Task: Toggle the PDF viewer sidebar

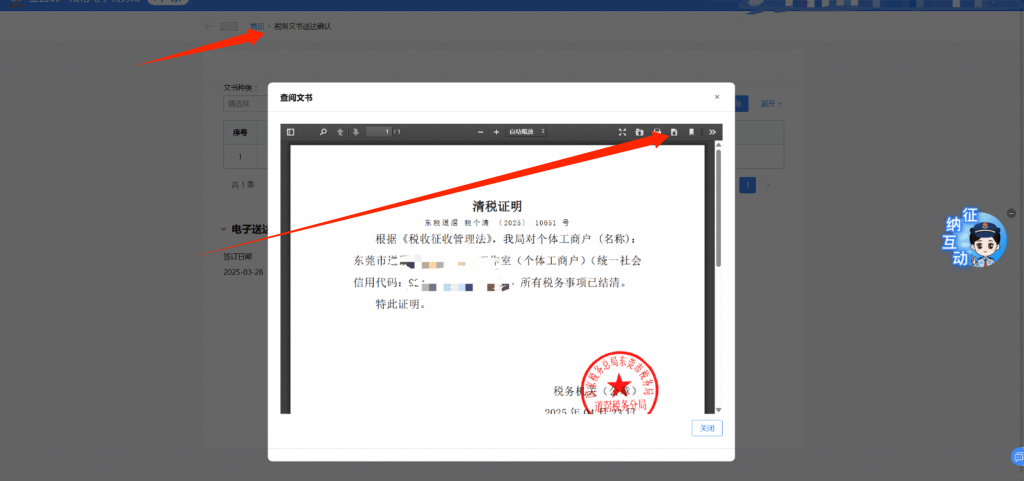Action: 291,132
